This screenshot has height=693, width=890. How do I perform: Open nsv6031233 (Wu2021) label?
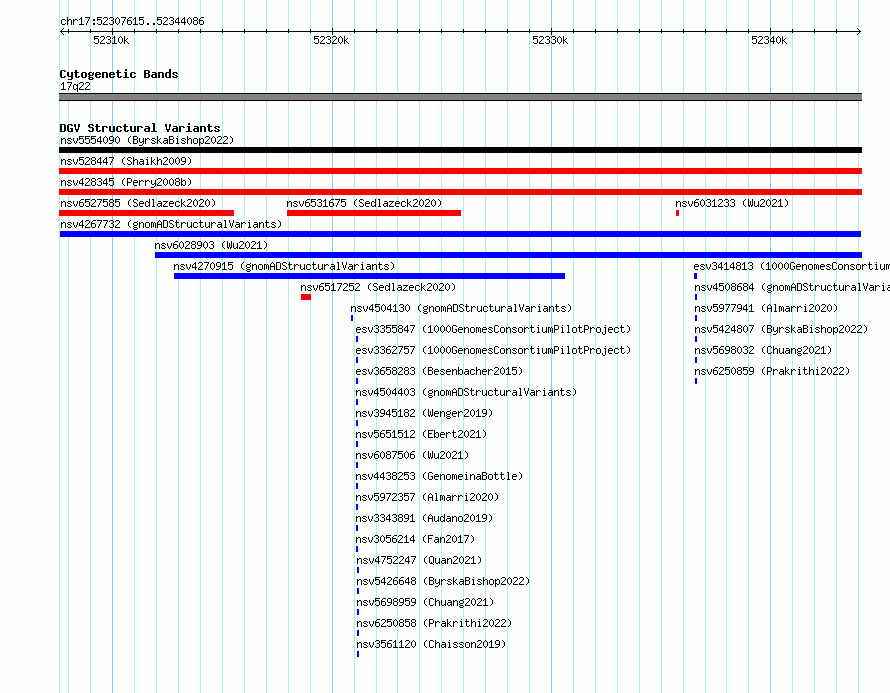[x=732, y=203]
